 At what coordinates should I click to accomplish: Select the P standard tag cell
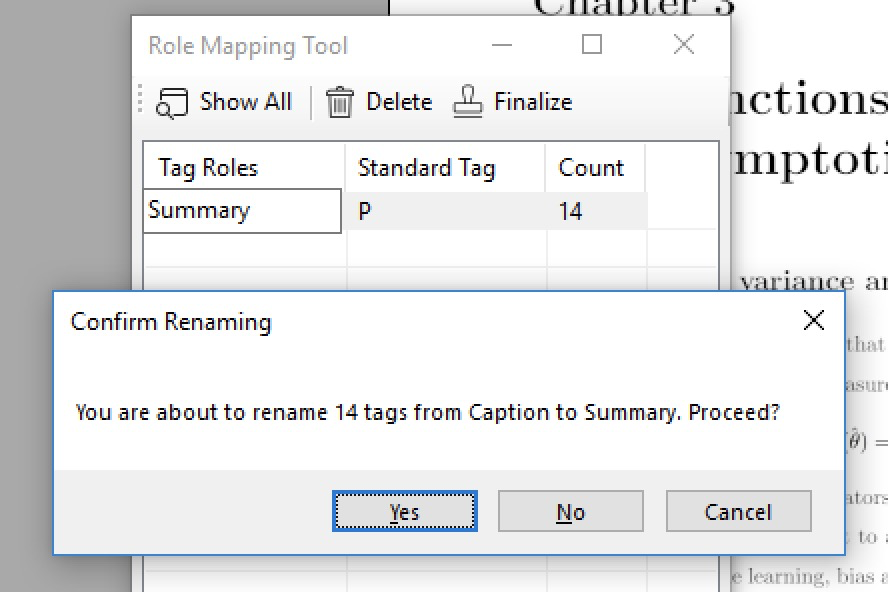coord(446,211)
